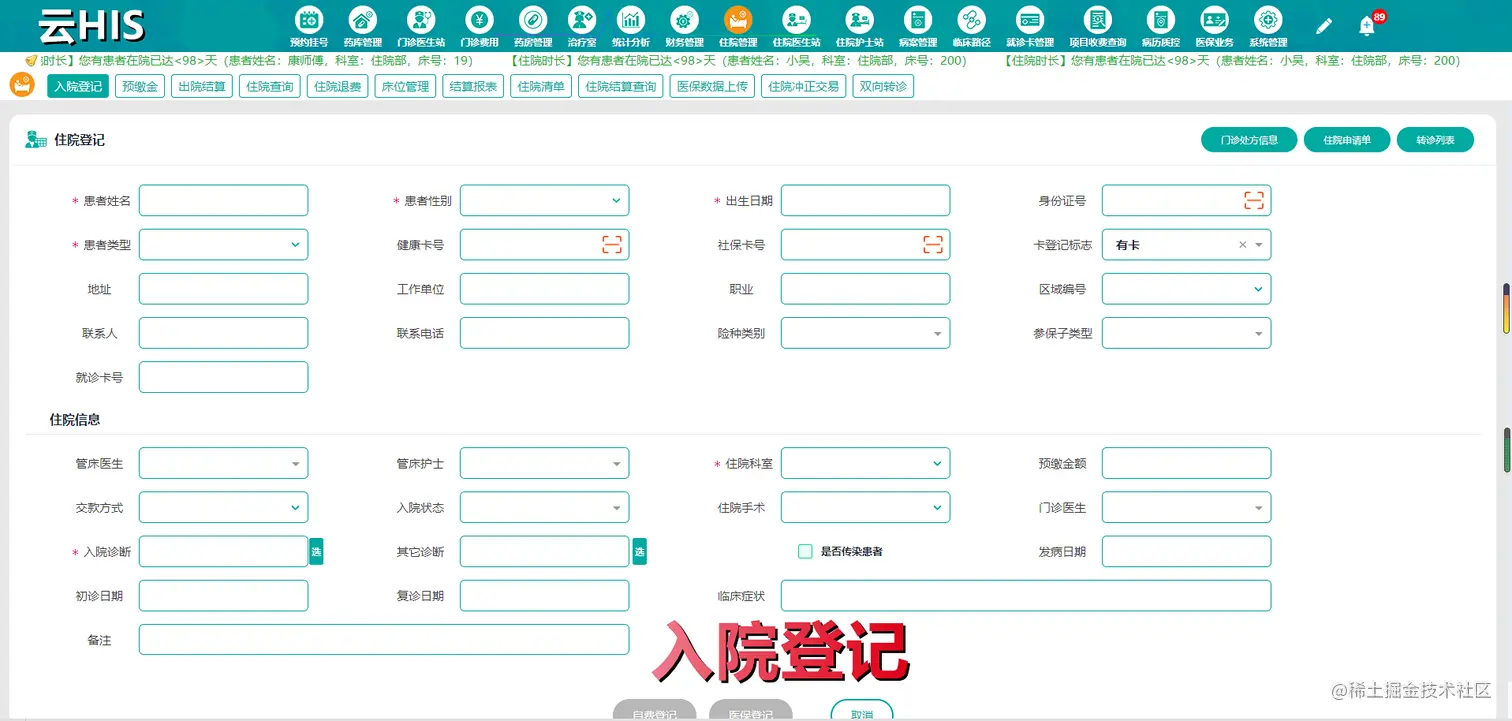Open the 药库管理 module icon
1512x721 pixels.
coord(362,25)
